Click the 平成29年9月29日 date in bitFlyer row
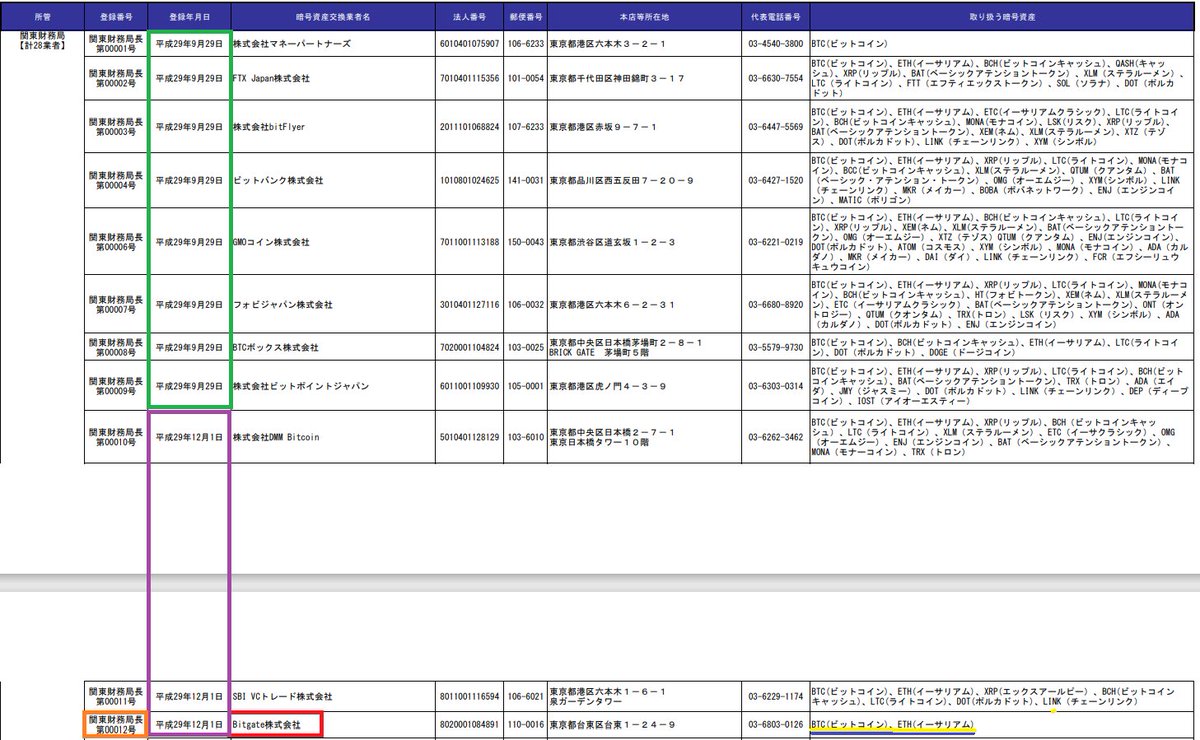This screenshot has width=1200, height=740. click(189, 127)
